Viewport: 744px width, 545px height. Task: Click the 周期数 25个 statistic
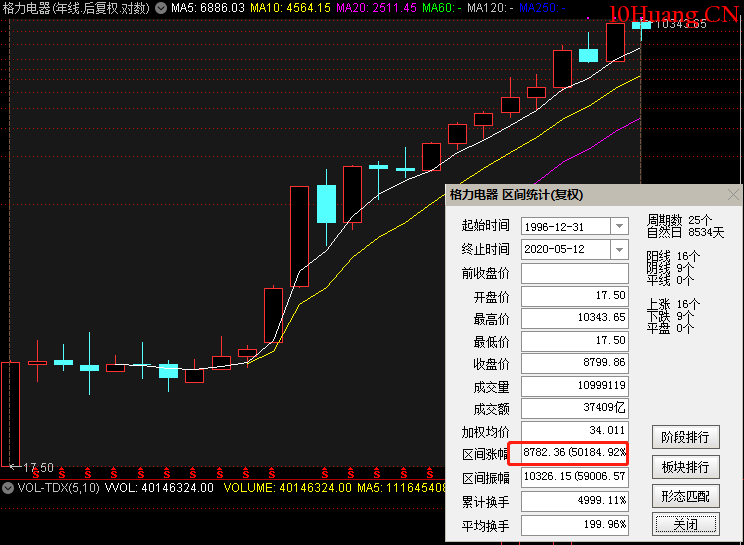679,220
